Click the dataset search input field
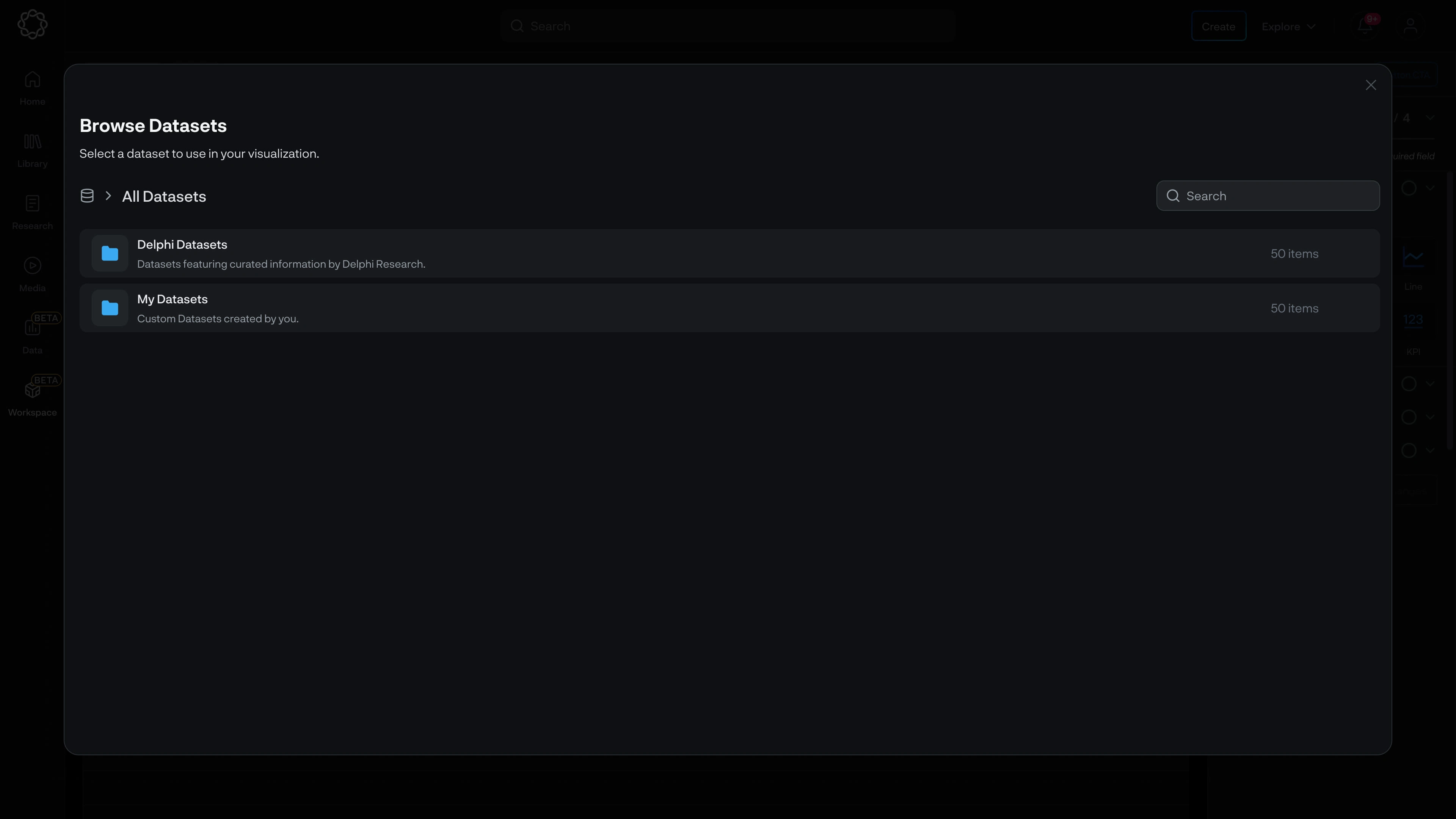The image size is (1456, 819). coord(1267,195)
